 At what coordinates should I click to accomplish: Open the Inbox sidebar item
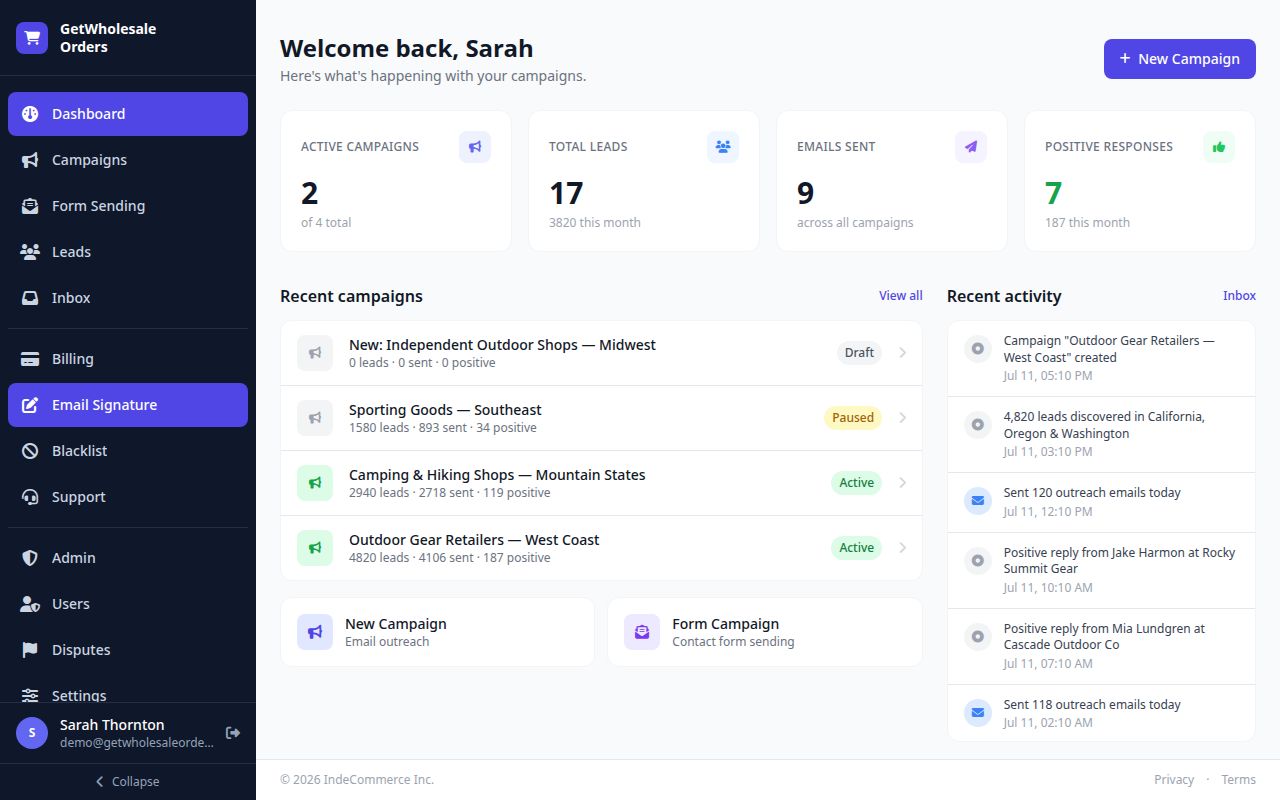pyautogui.click(x=128, y=298)
